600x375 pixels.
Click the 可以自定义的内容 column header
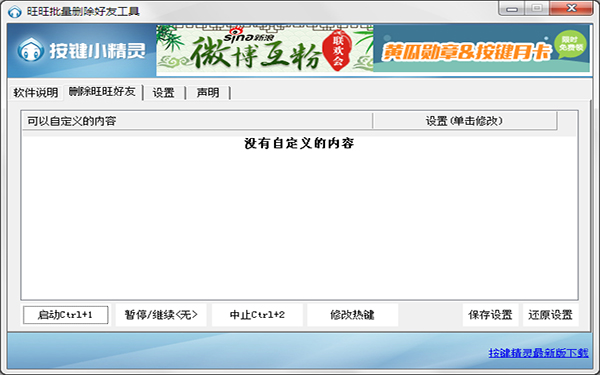[197, 121]
